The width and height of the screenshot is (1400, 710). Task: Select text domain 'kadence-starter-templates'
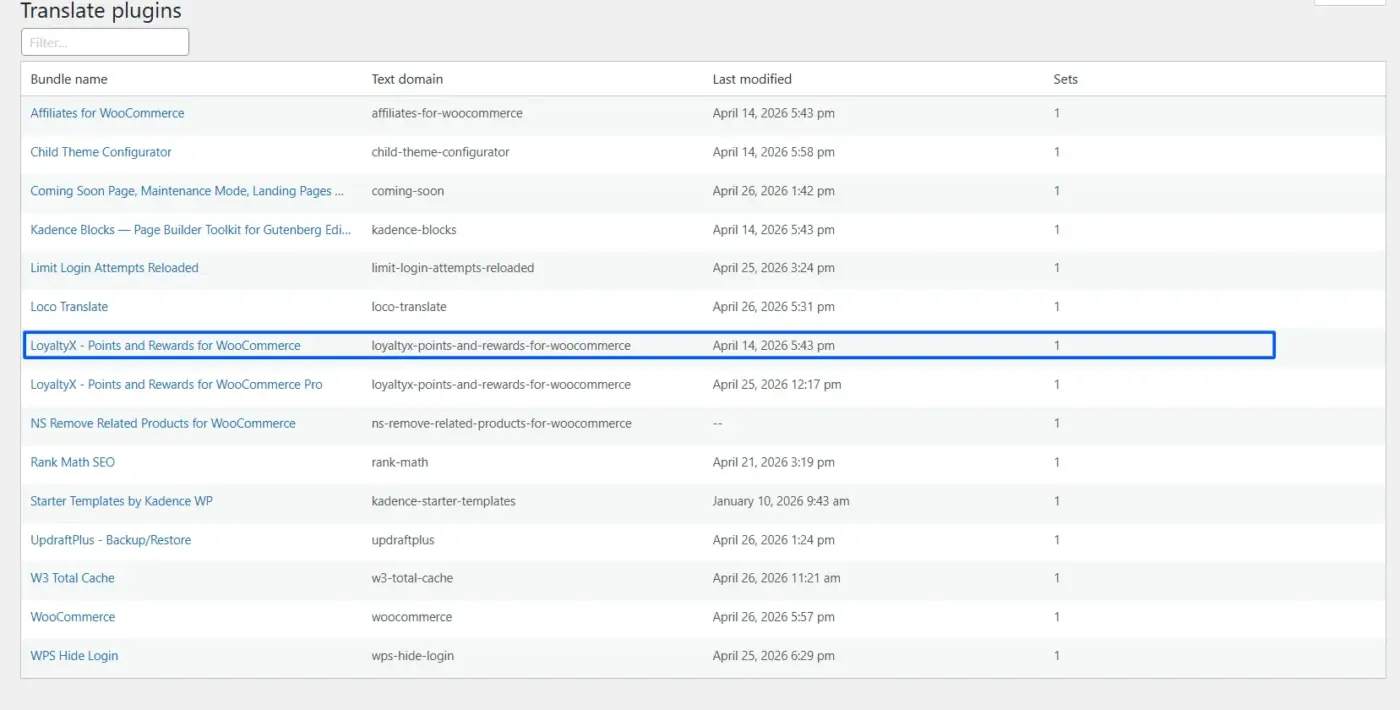click(443, 501)
